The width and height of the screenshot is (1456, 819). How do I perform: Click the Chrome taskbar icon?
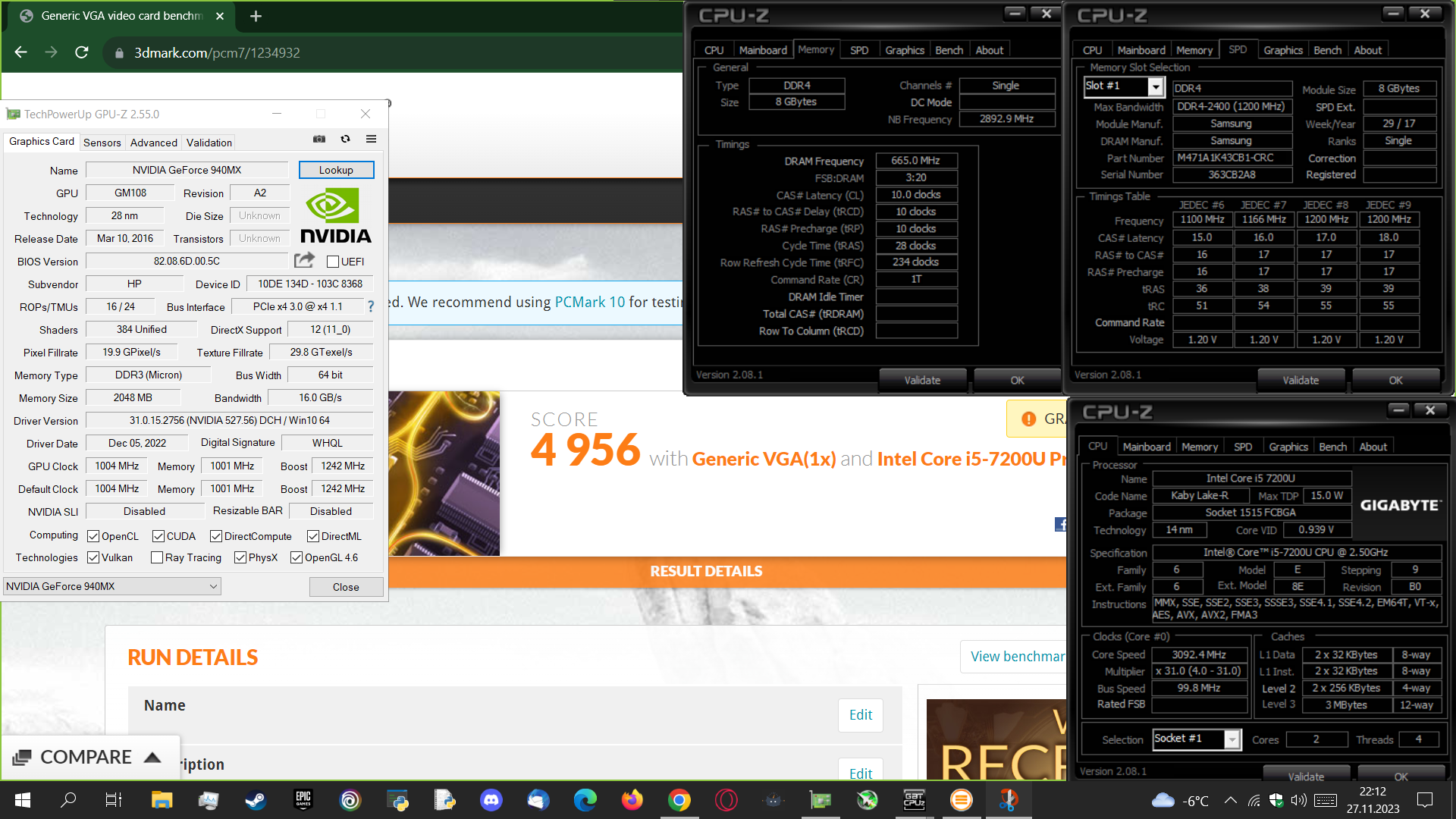pos(679,800)
